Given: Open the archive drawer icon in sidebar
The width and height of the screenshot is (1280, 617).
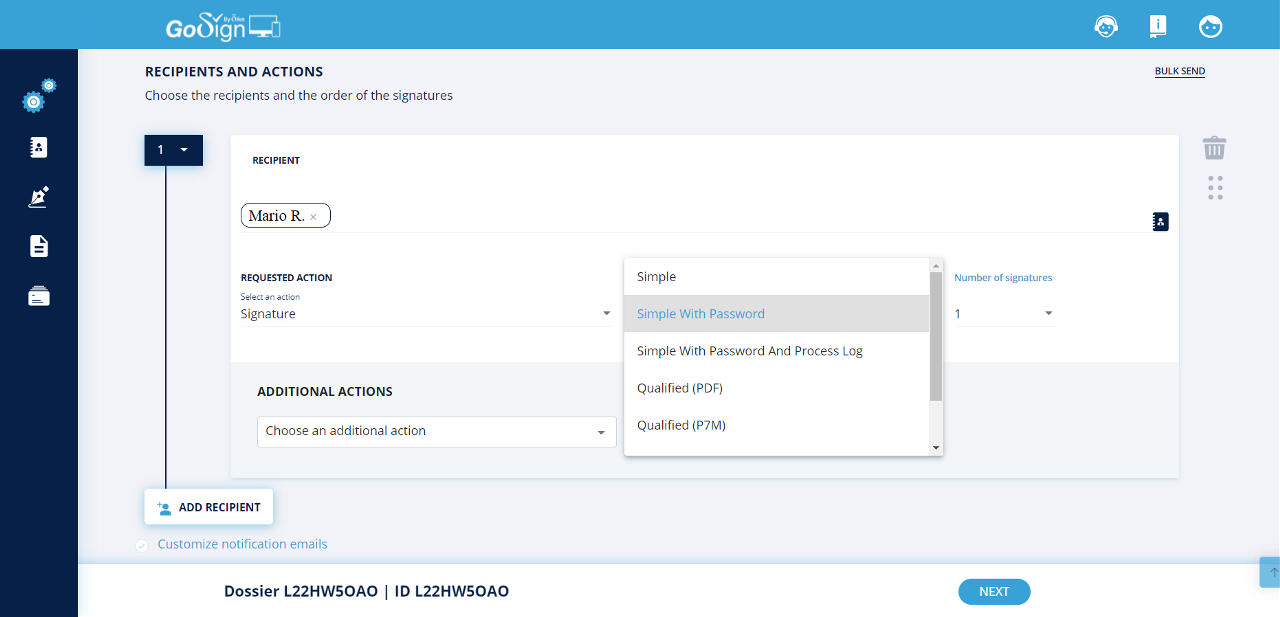Looking at the screenshot, I should coord(38,296).
